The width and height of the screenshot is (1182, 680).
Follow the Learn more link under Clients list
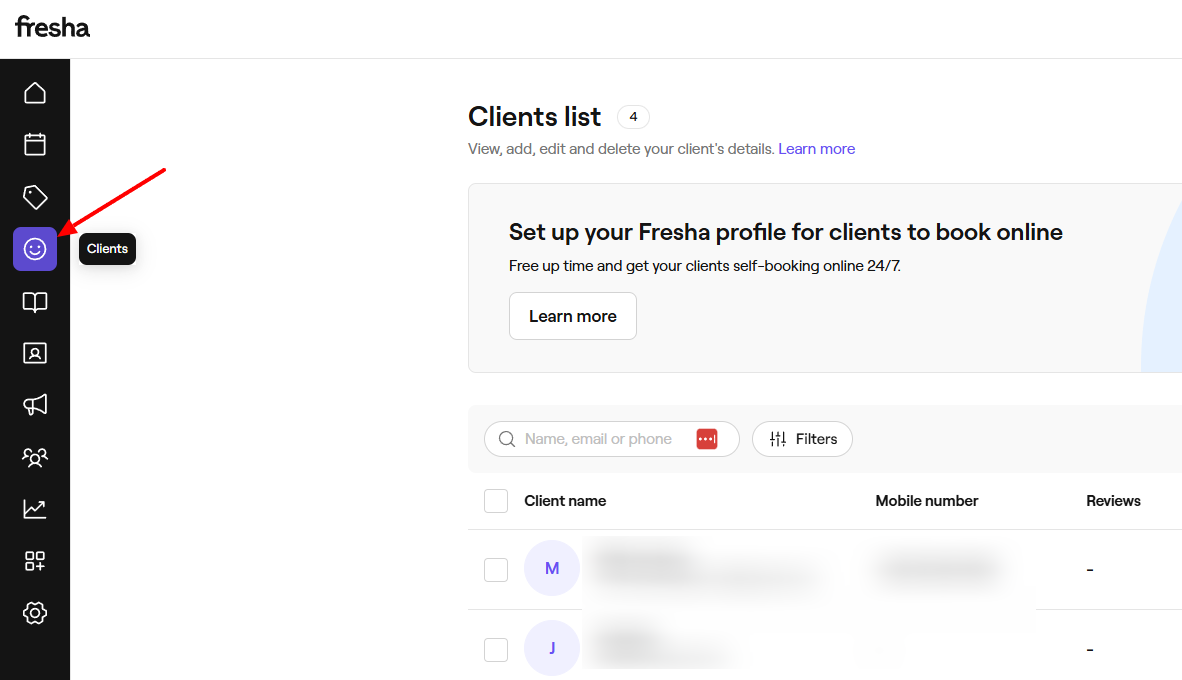click(816, 149)
